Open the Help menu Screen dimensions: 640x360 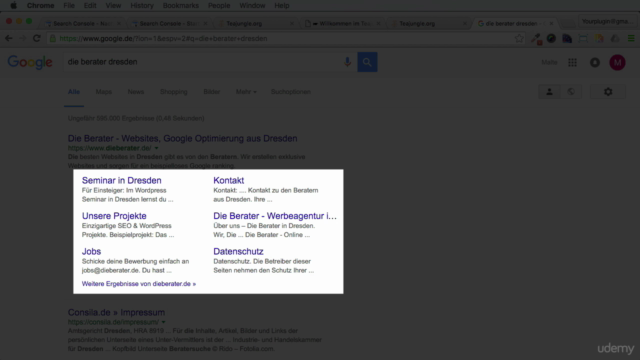pos(282,5)
